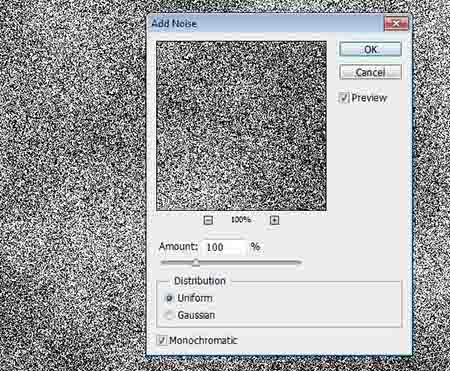
Task: Click the Gaussian label text
Action: 196,315
